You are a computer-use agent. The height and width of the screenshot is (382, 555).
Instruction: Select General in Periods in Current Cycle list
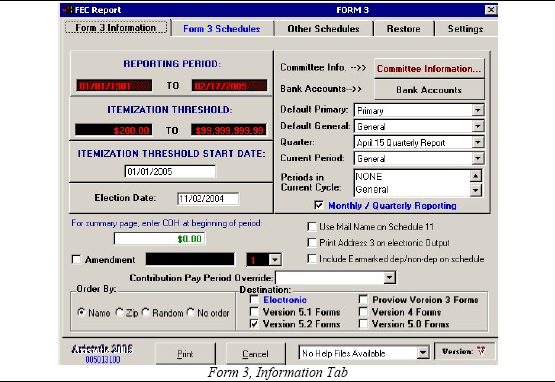pos(412,189)
